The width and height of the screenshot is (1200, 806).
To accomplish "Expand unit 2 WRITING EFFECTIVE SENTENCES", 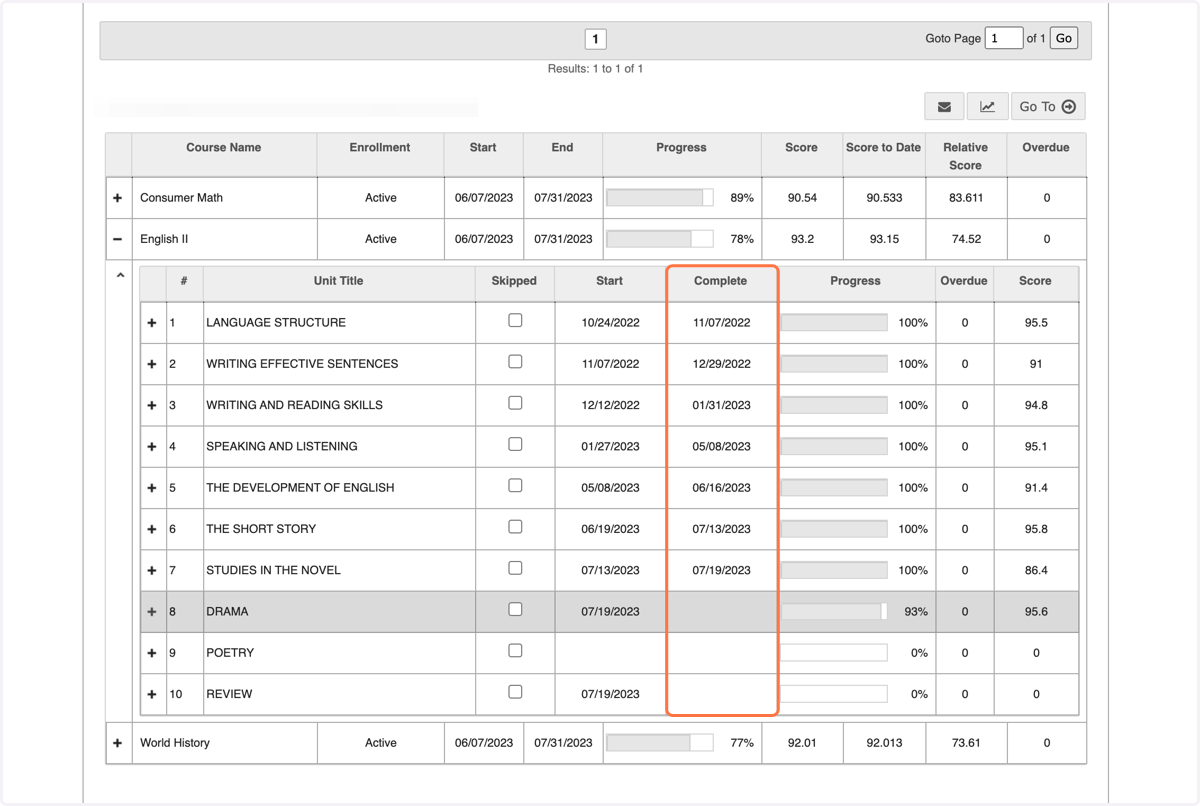I will (x=152, y=364).
